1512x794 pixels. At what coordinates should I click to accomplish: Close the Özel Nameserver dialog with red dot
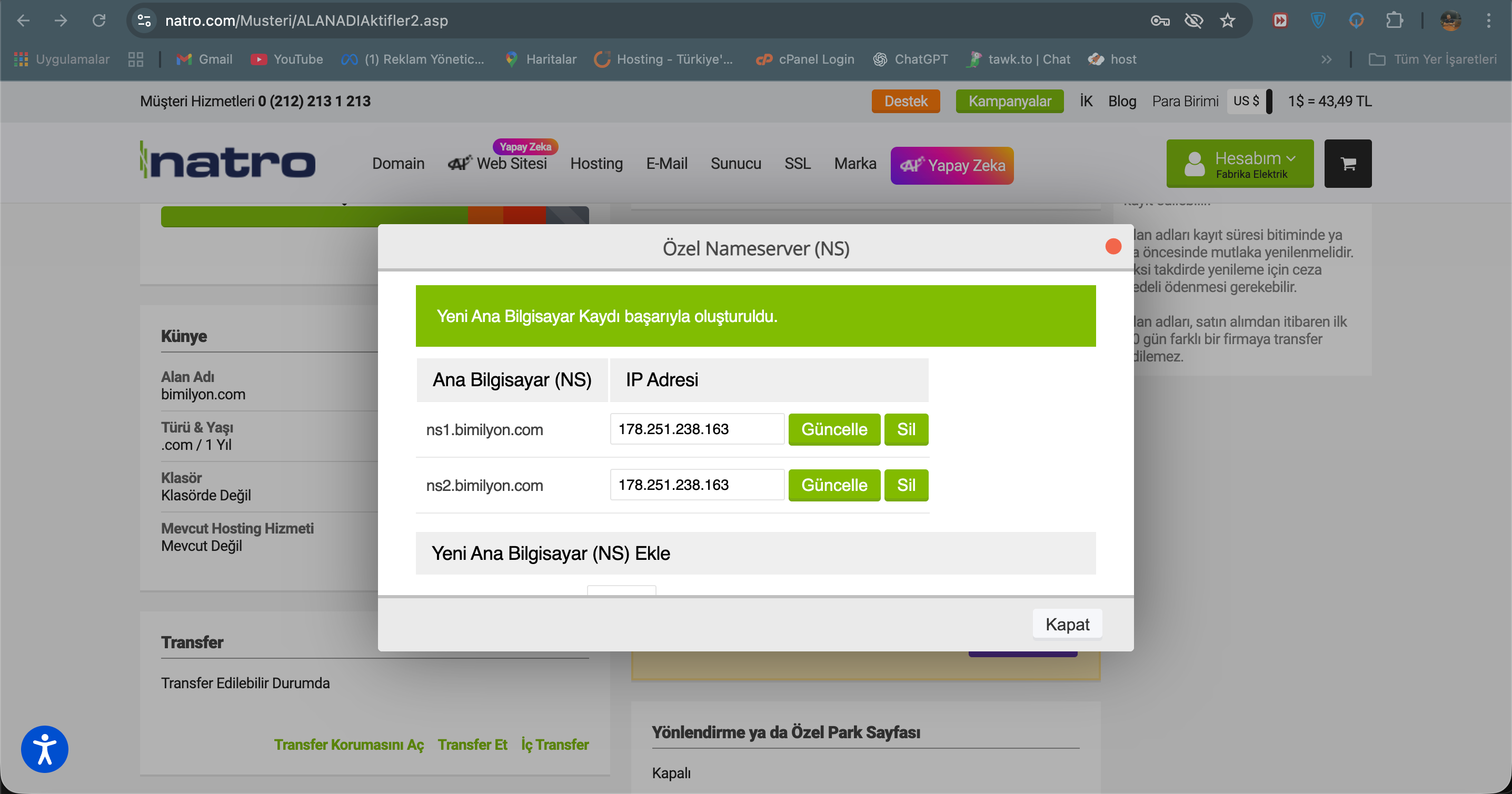1113,246
